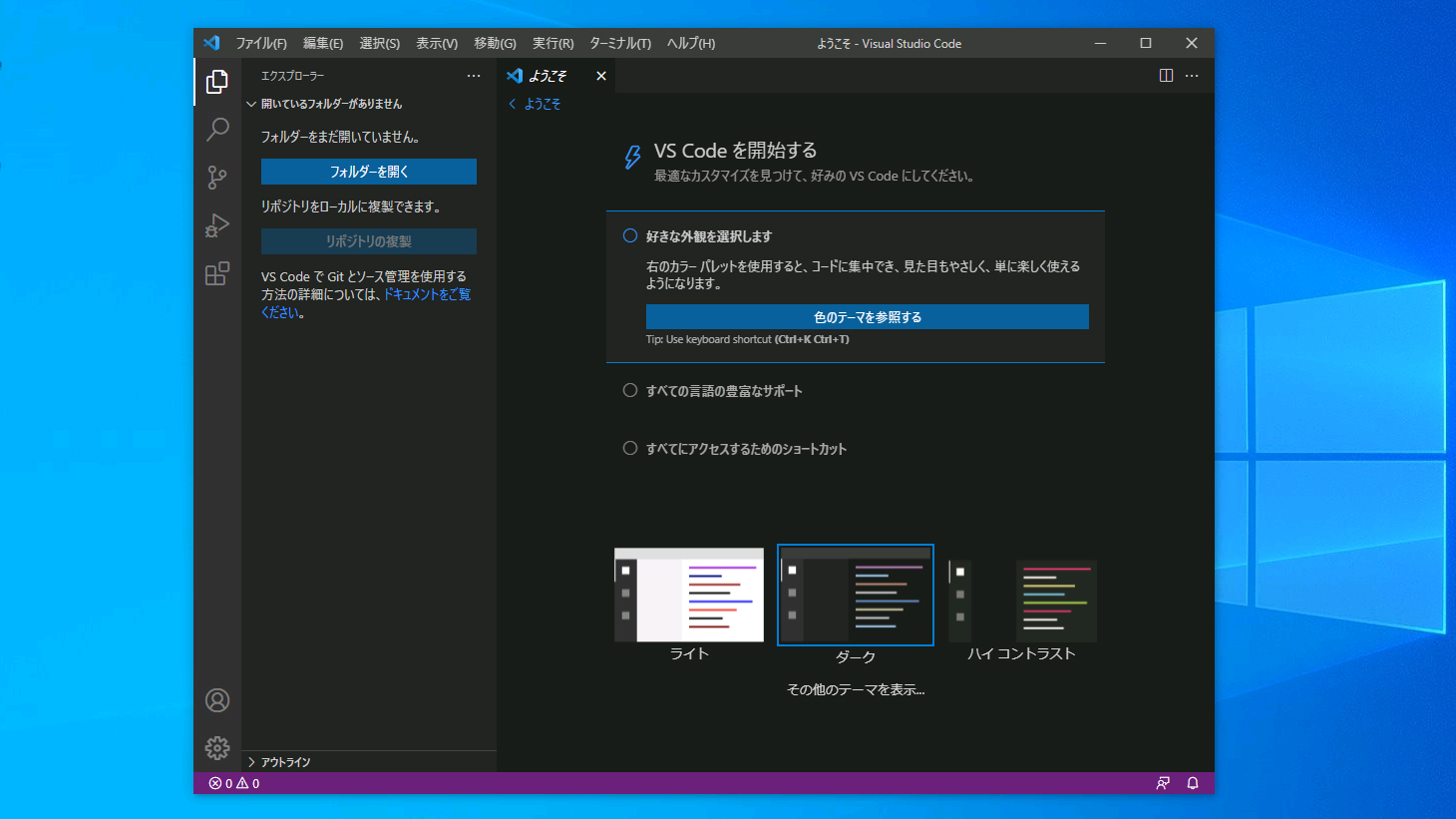Open the Run and Debug icon
The image size is (1456, 819).
click(x=217, y=225)
